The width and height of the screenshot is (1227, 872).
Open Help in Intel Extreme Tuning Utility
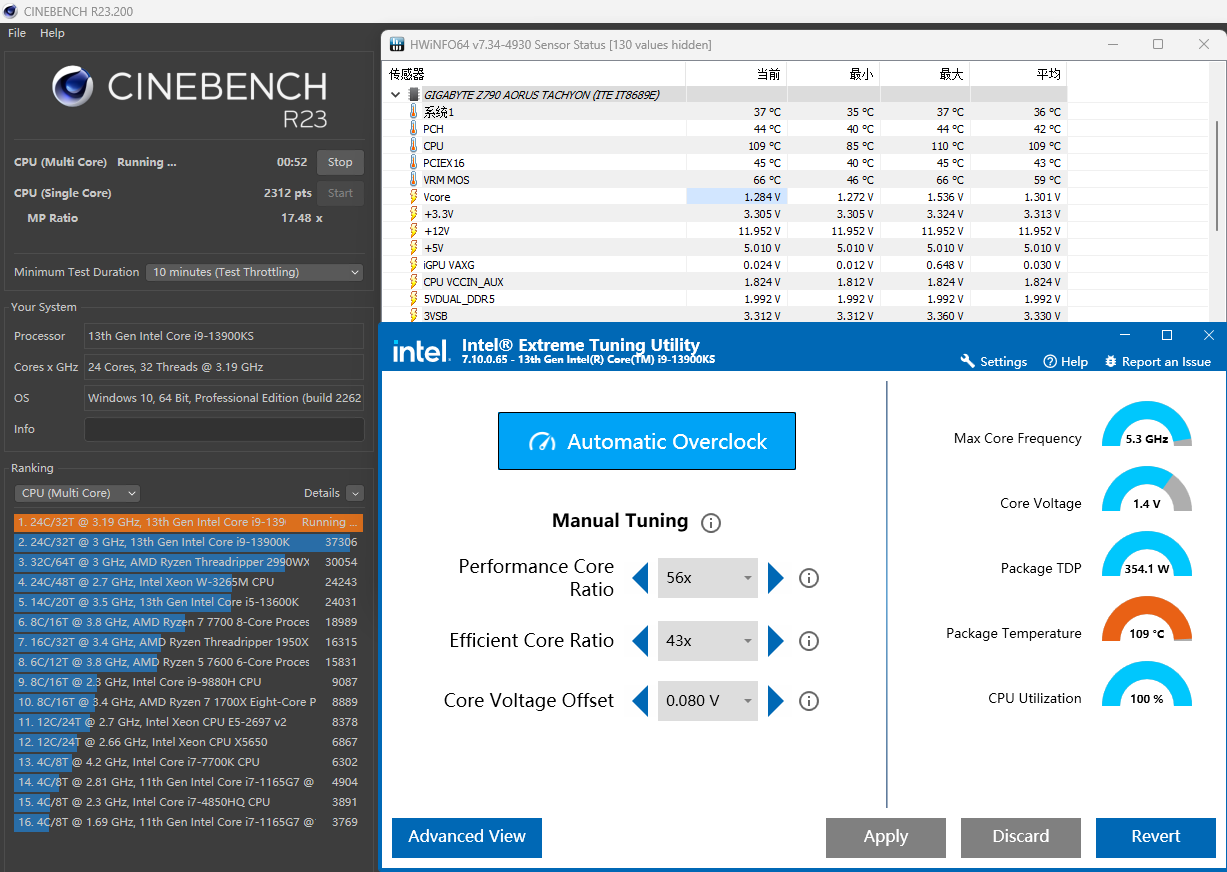coord(1050,362)
